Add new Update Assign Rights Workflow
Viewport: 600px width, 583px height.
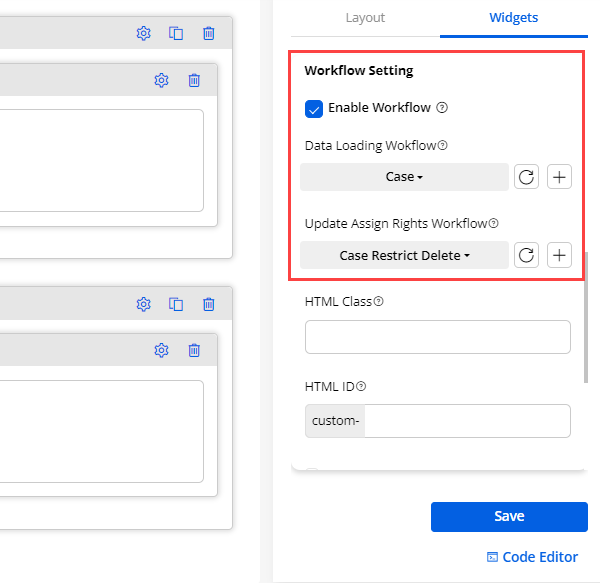[x=560, y=255]
